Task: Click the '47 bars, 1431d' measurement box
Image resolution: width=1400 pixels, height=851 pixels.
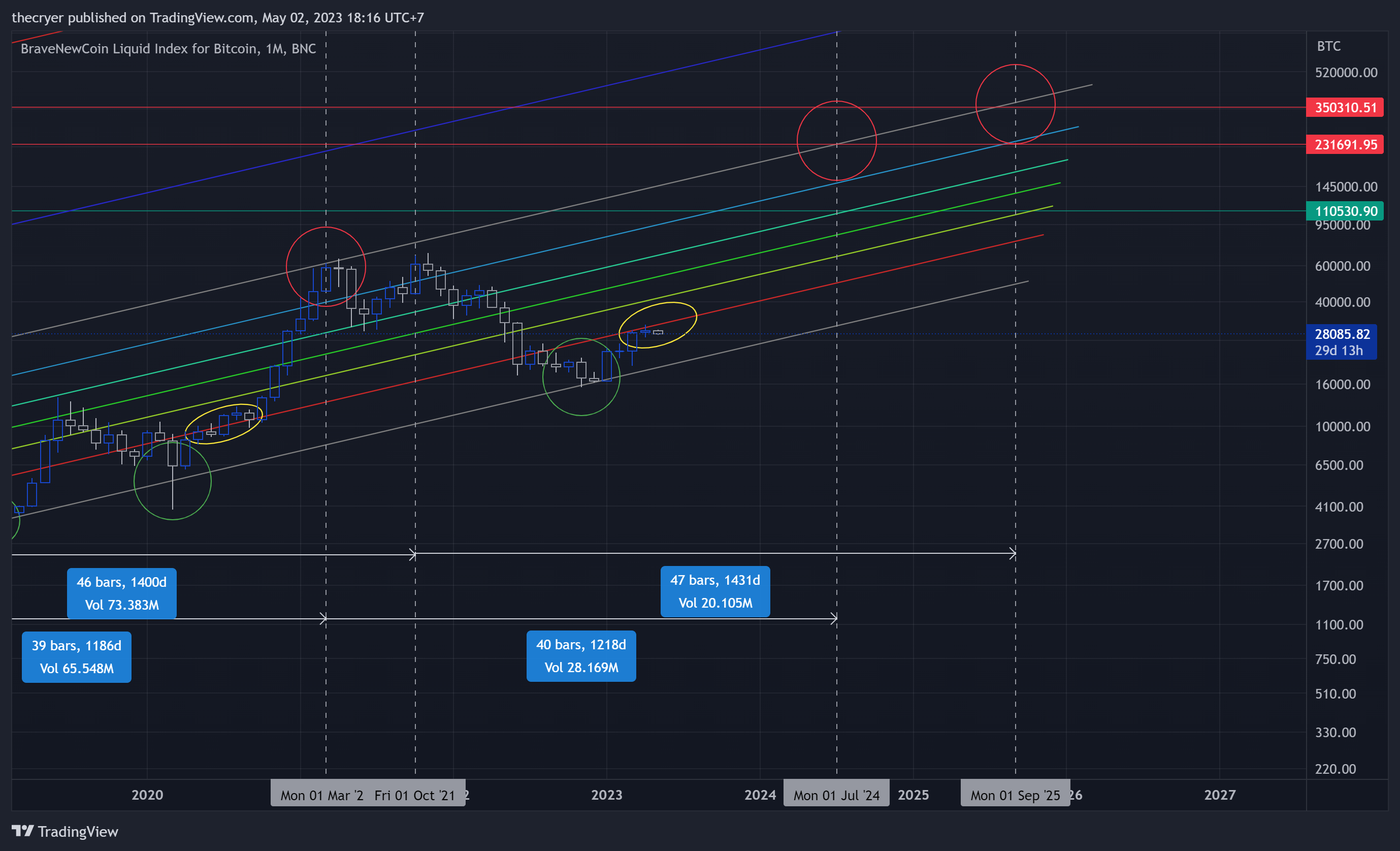Action: [715, 591]
